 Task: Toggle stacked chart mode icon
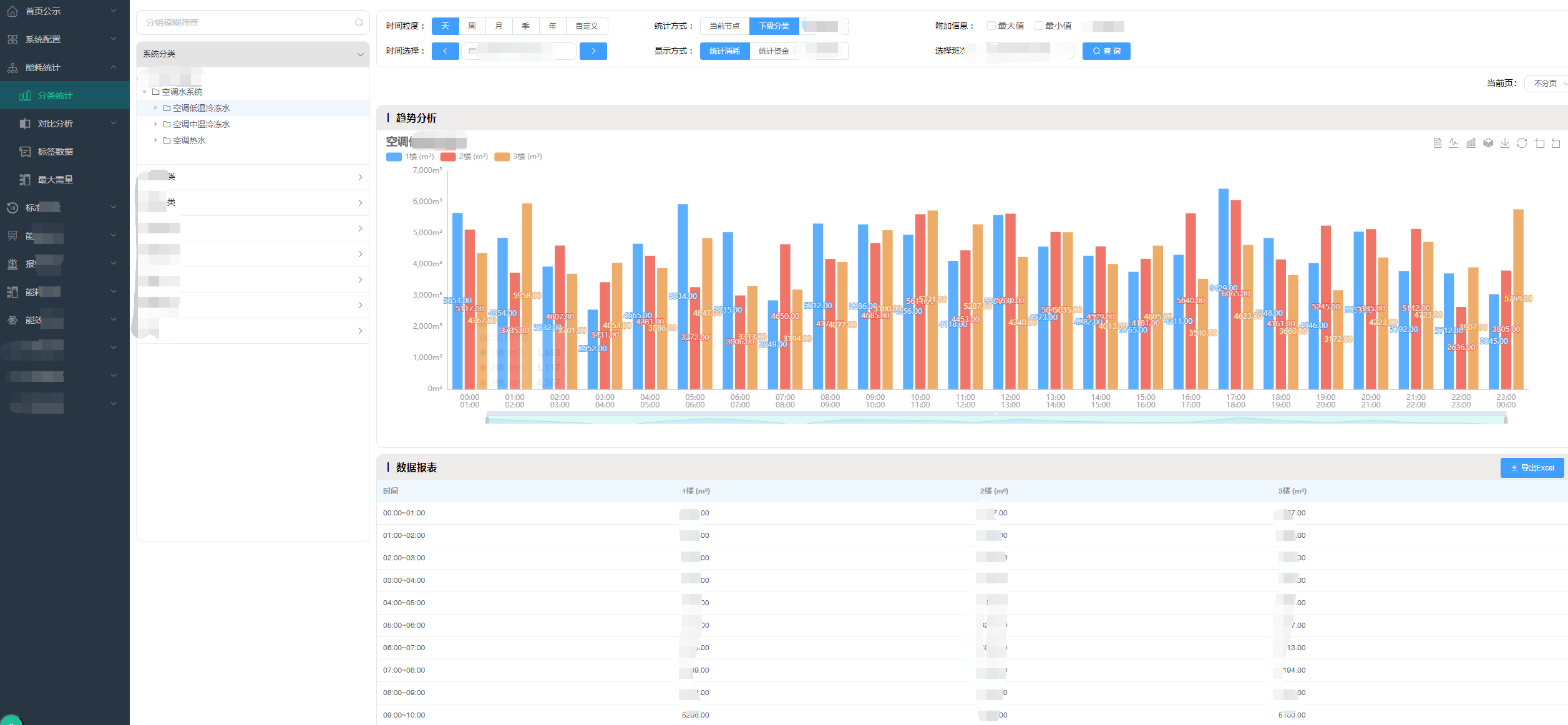click(x=1488, y=144)
